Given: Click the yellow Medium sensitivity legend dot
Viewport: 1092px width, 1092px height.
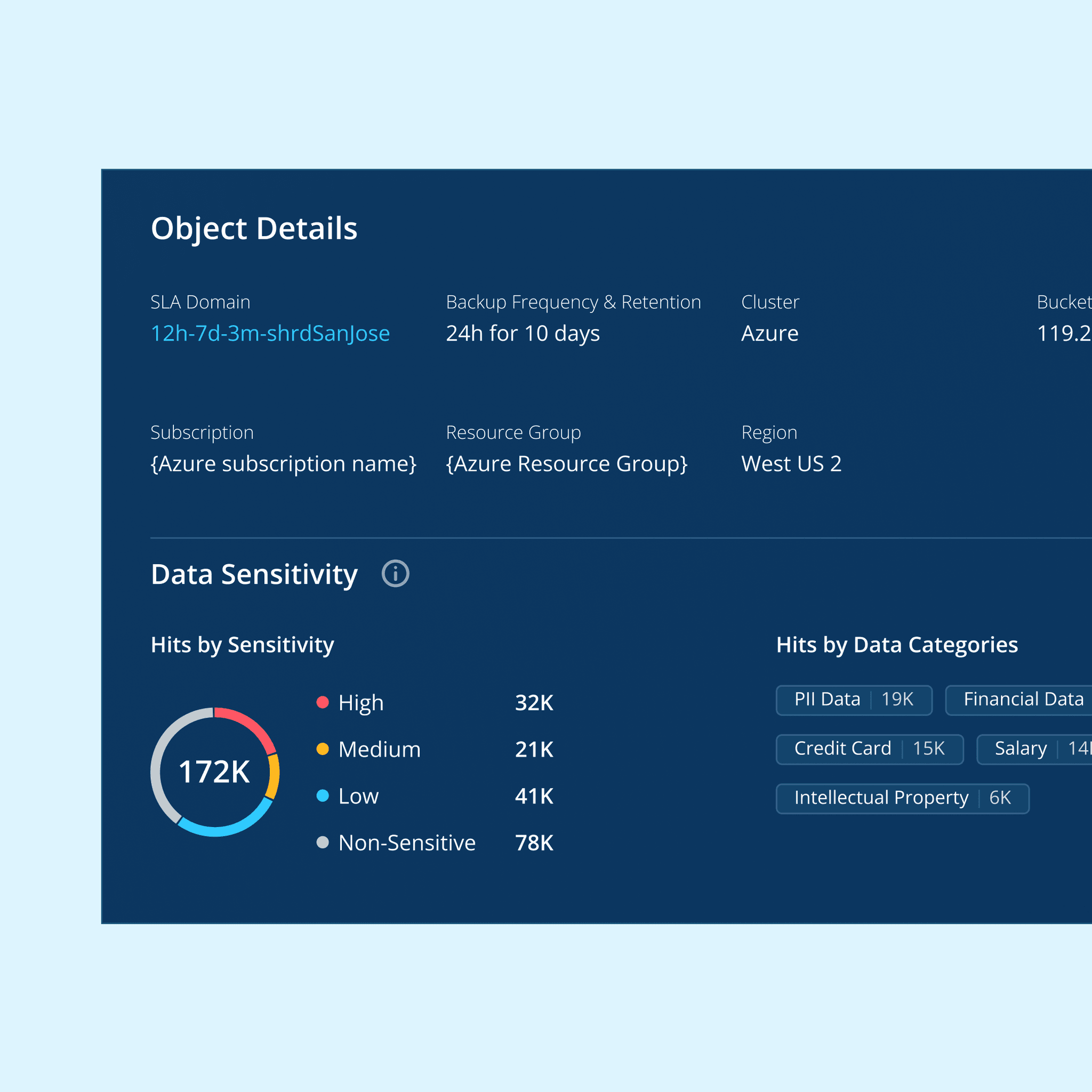Looking at the screenshot, I should click(323, 749).
